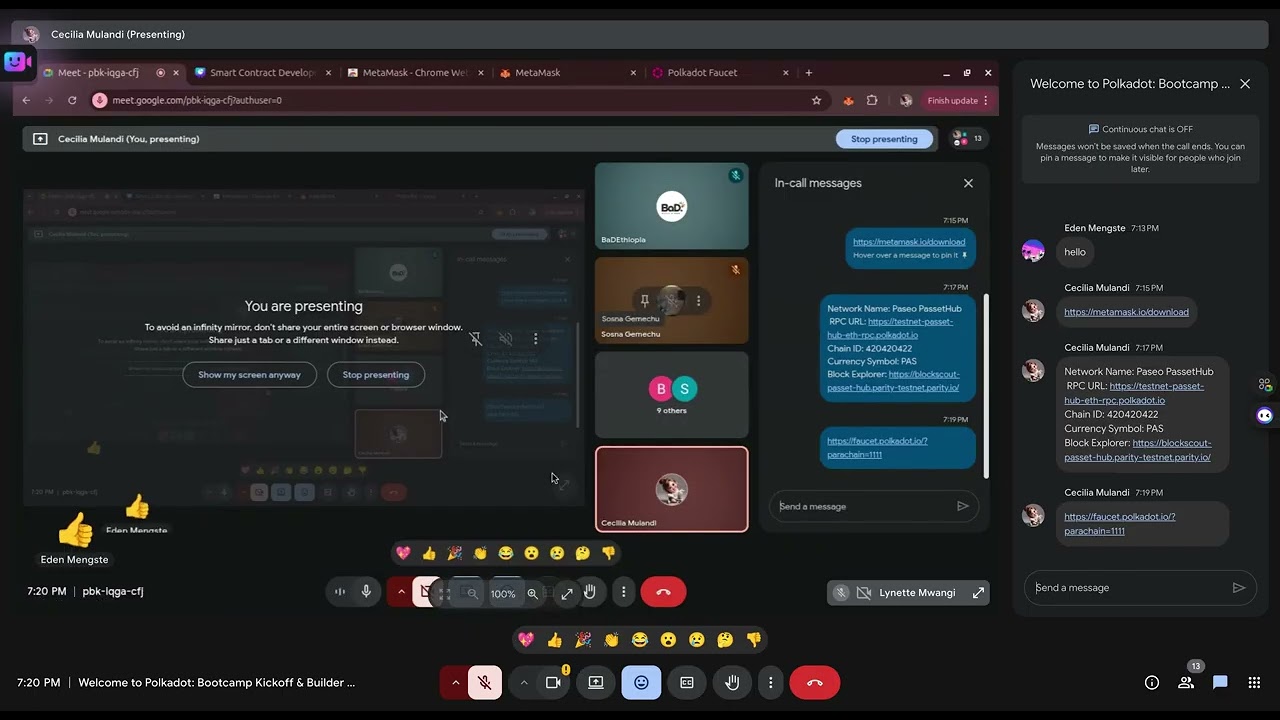Viewport: 1280px width, 720px height.
Task: Send the party popper reaction in bottom row
Action: 583,640
